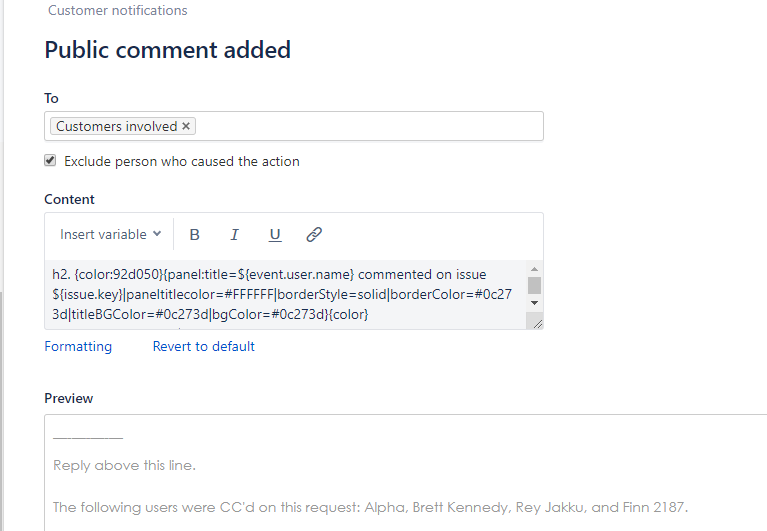This screenshot has height=531, width=767.
Task: Click Revert to default
Action: [203, 347]
